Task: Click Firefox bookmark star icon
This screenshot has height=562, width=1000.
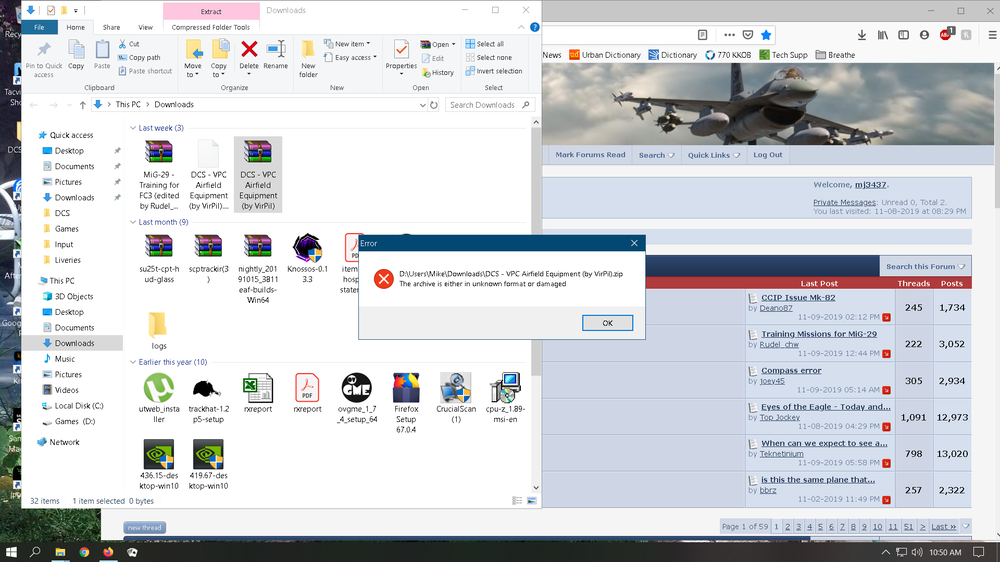Action: (x=766, y=35)
